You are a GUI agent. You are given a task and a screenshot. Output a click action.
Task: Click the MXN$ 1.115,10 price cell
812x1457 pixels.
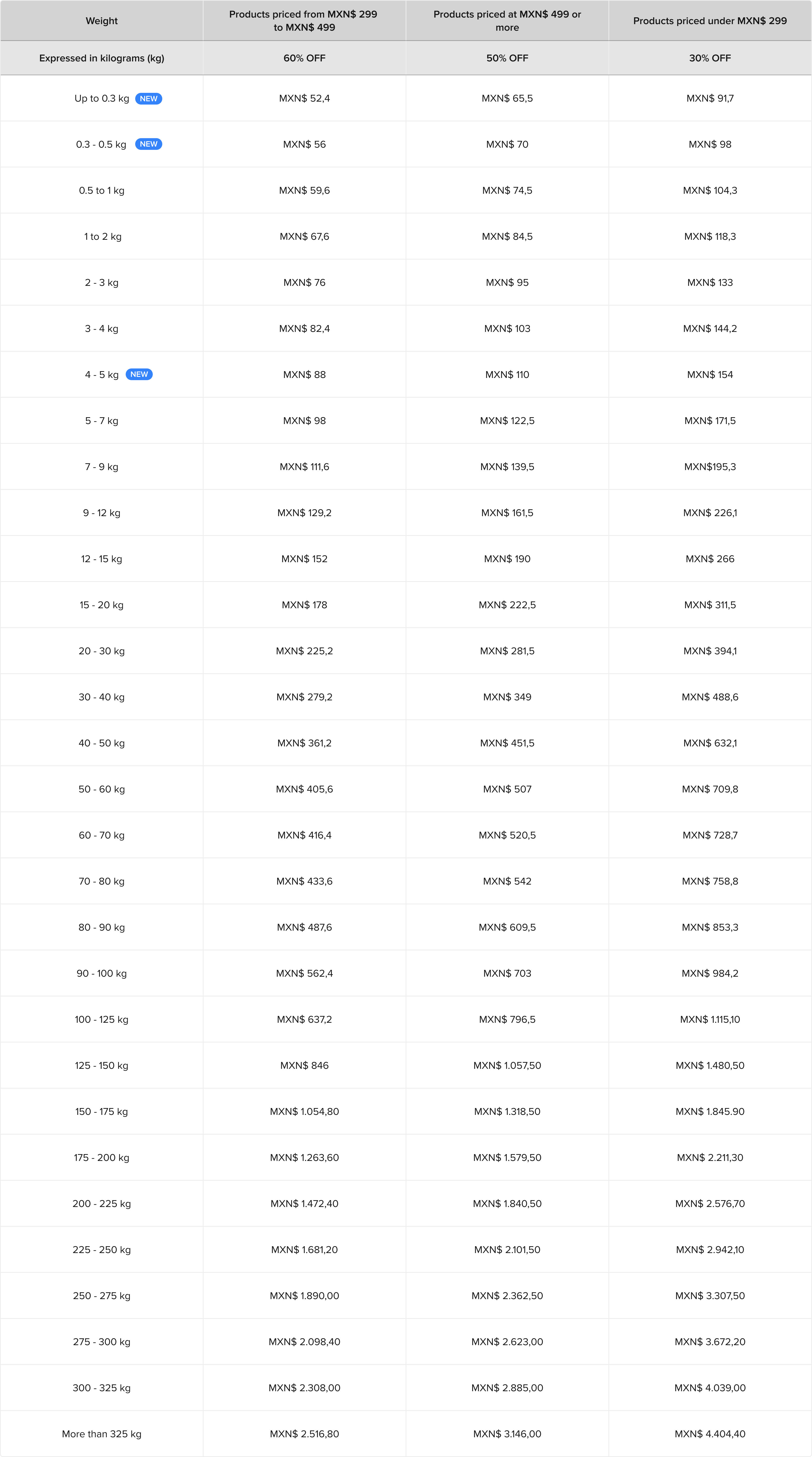coord(710,1020)
